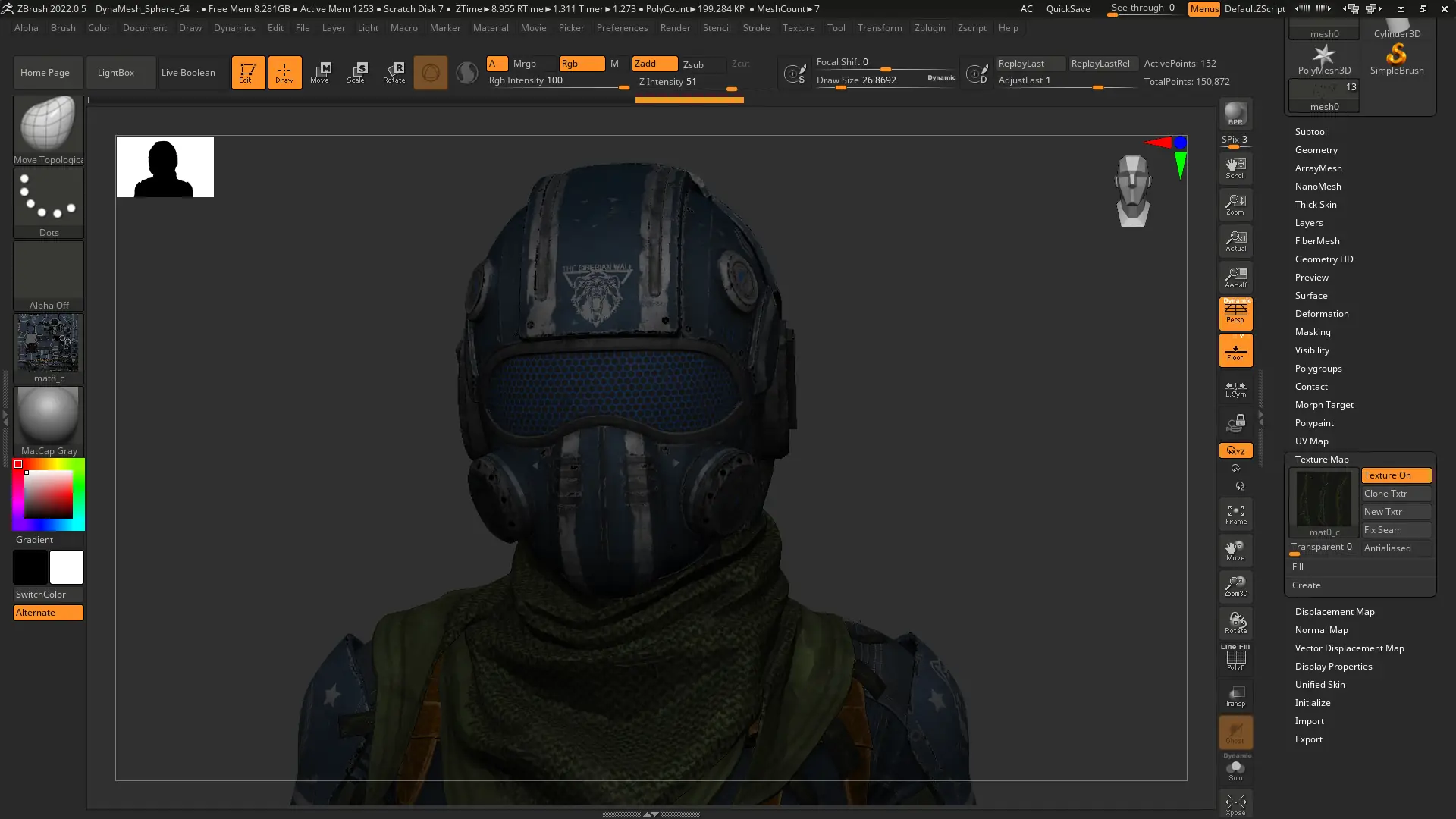Viewport: 1456px width, 819px height.
Task: Select the Rotate tool in top toolbar
Action: pos(394,72)
